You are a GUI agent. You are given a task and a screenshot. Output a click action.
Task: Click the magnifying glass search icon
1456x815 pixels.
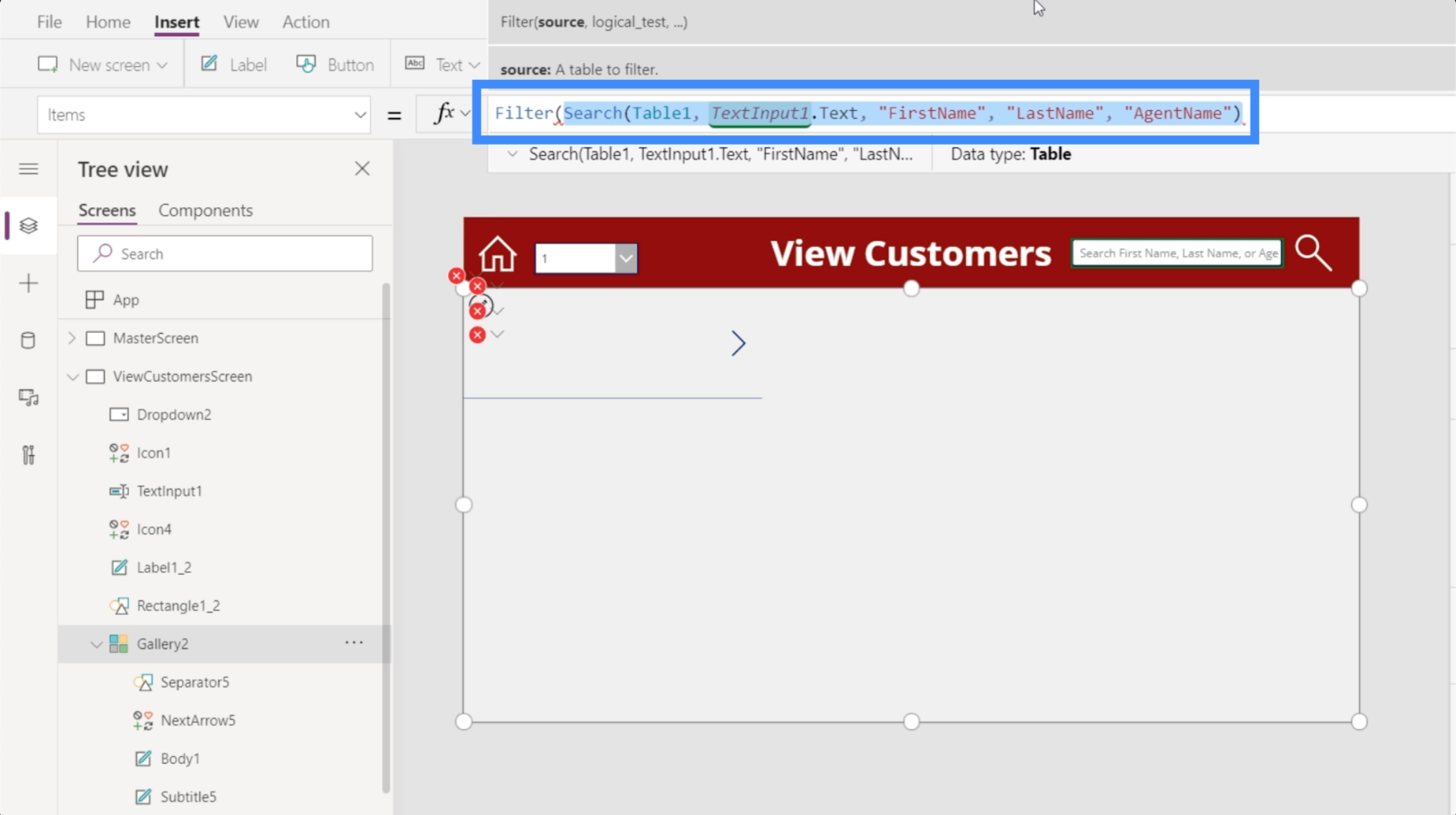coord(1313,252)
